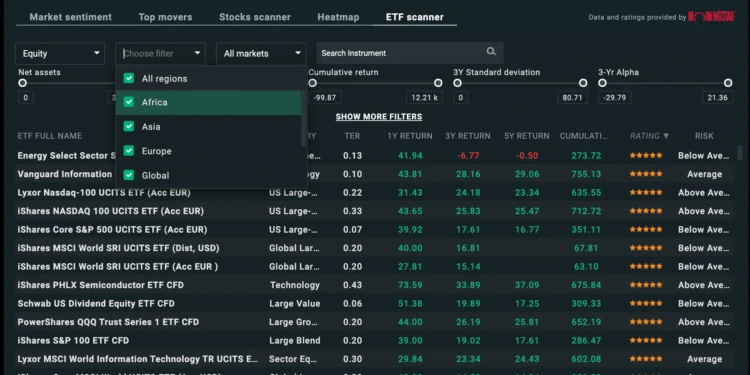Click SHOW MORE FILTERS link

click(x=379, y=117)
